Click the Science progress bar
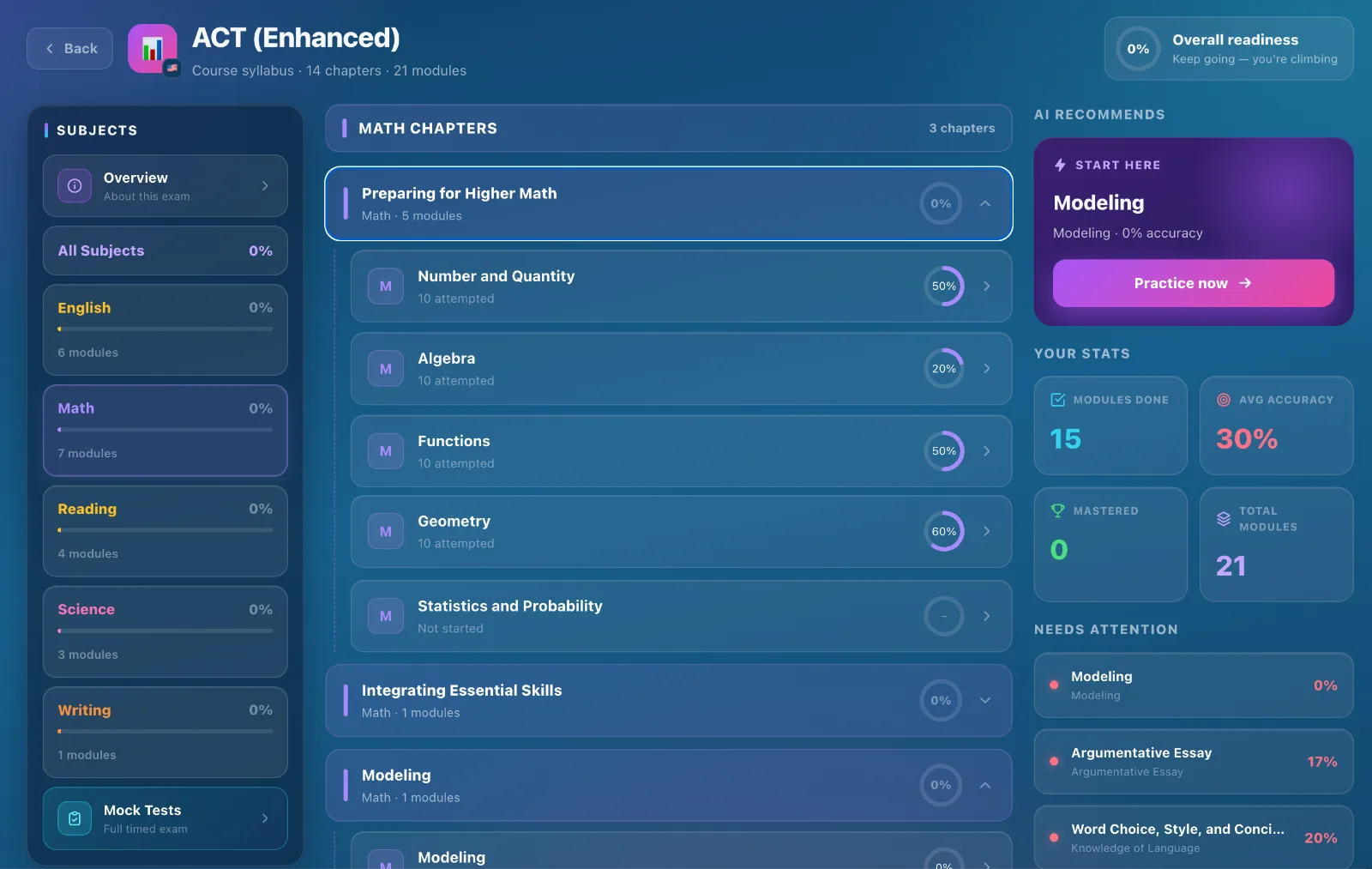The height and width of the screenshot is (869, 1372). [165, 631]
